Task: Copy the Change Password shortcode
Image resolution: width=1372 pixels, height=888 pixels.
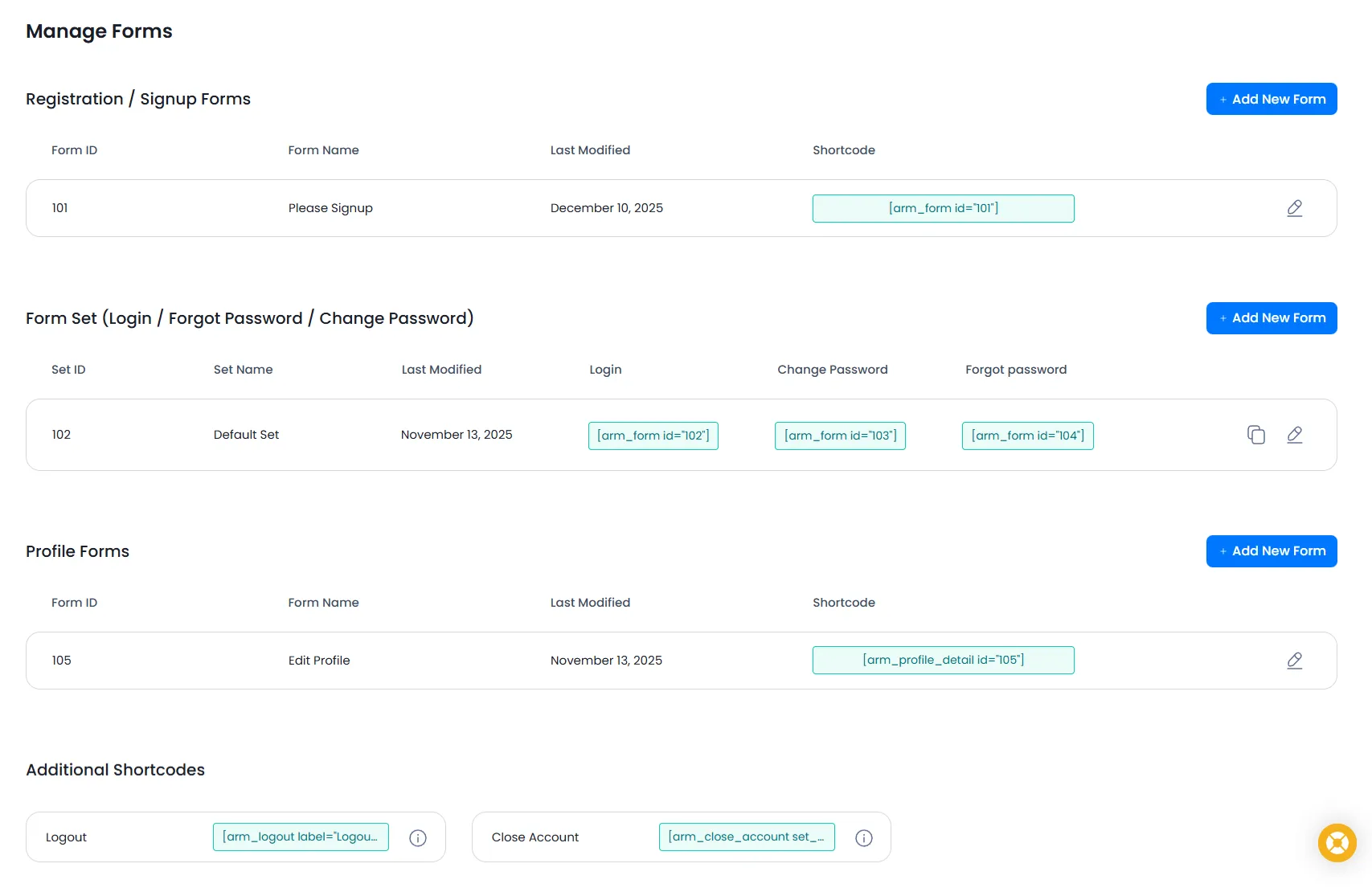Action: [x=840, y=435]
